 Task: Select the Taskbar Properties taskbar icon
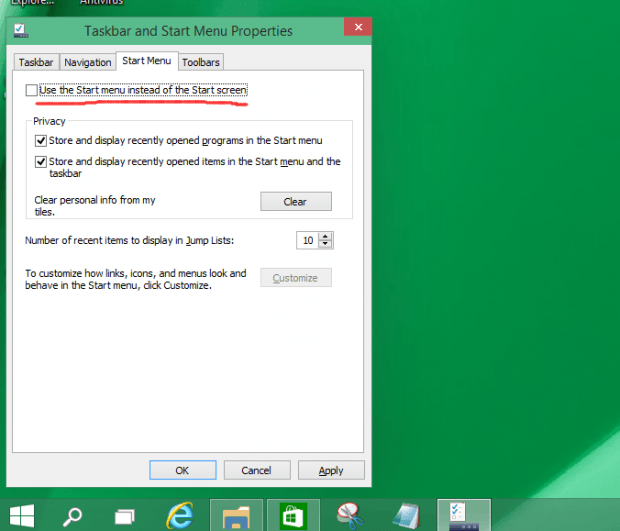click(x=464, y=515)
